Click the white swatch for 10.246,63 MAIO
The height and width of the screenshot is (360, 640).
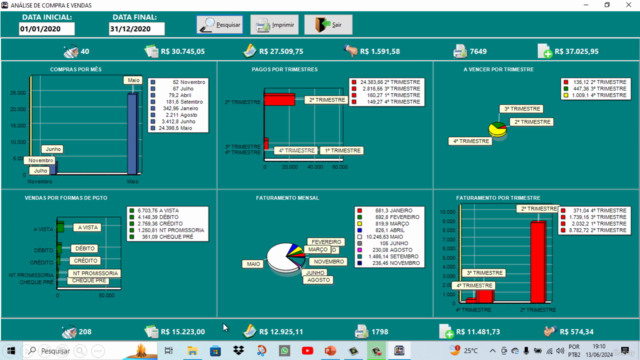coord(360,237)
